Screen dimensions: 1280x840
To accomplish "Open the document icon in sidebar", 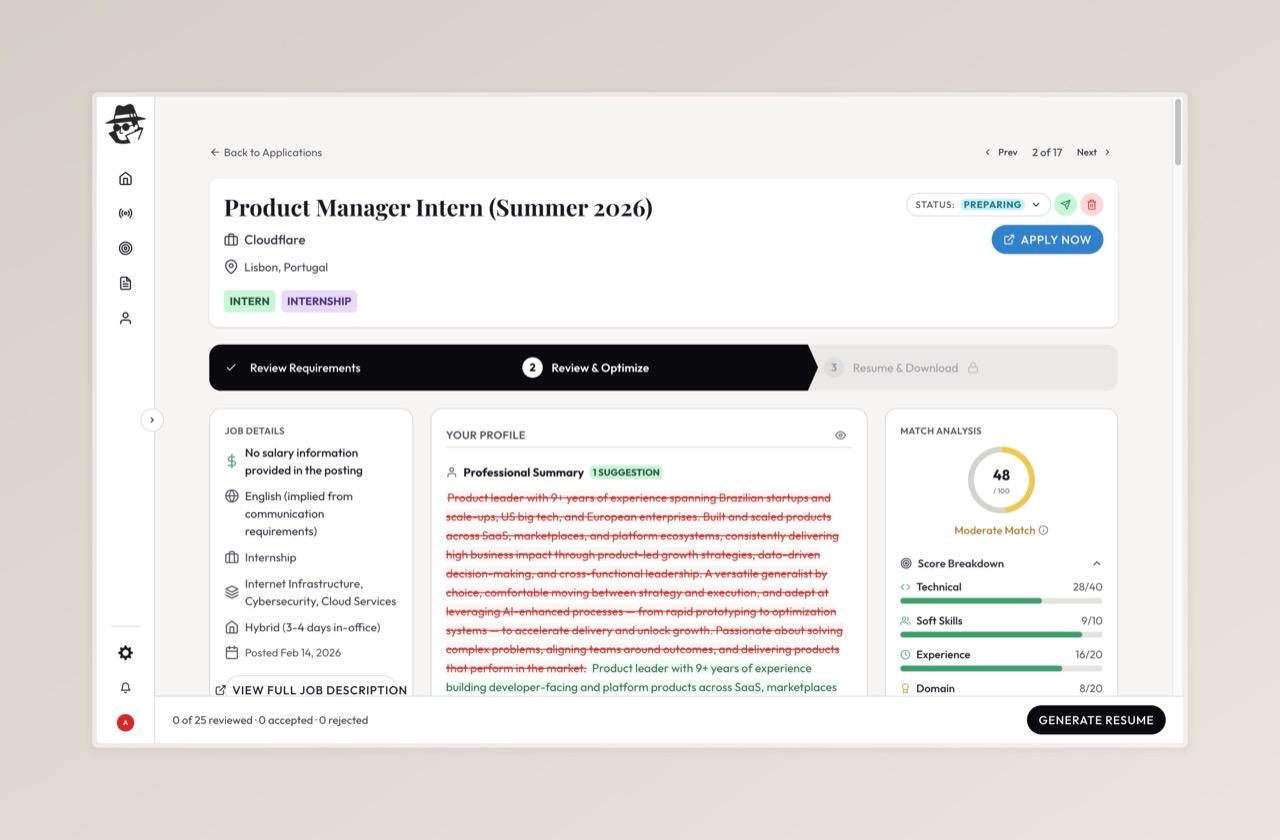I will 125,284.
